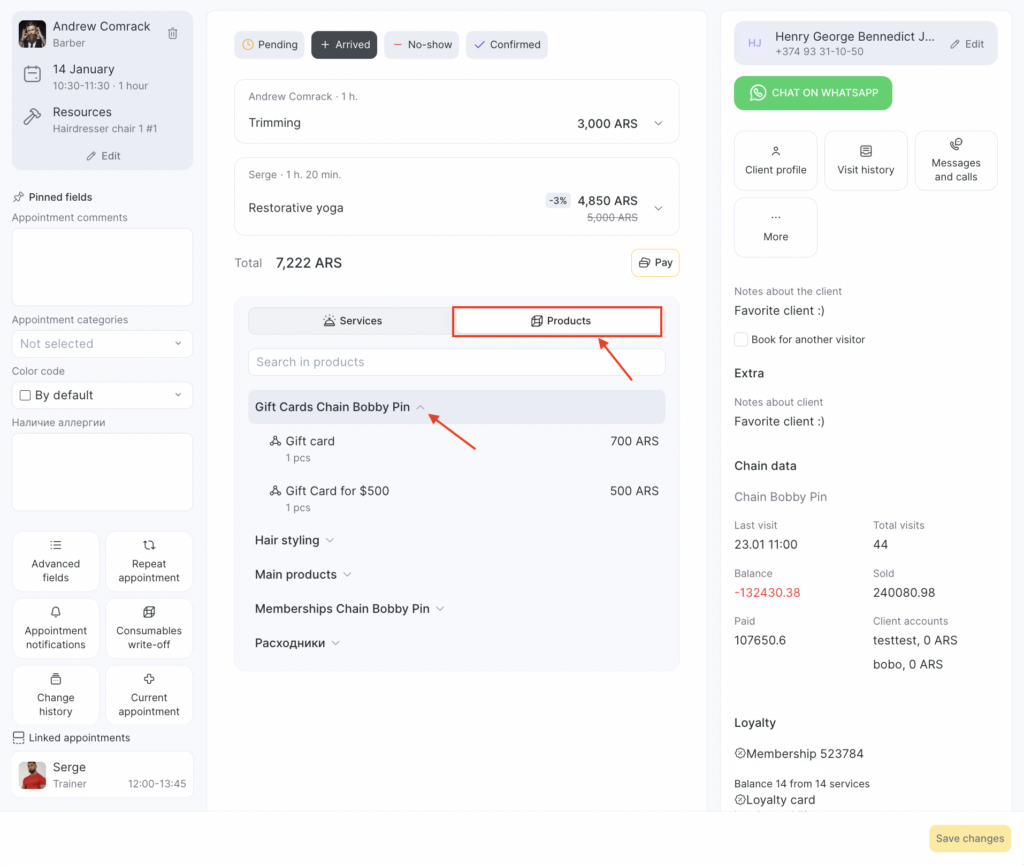
Task: Open Change history tile
Action: [56, 695]
